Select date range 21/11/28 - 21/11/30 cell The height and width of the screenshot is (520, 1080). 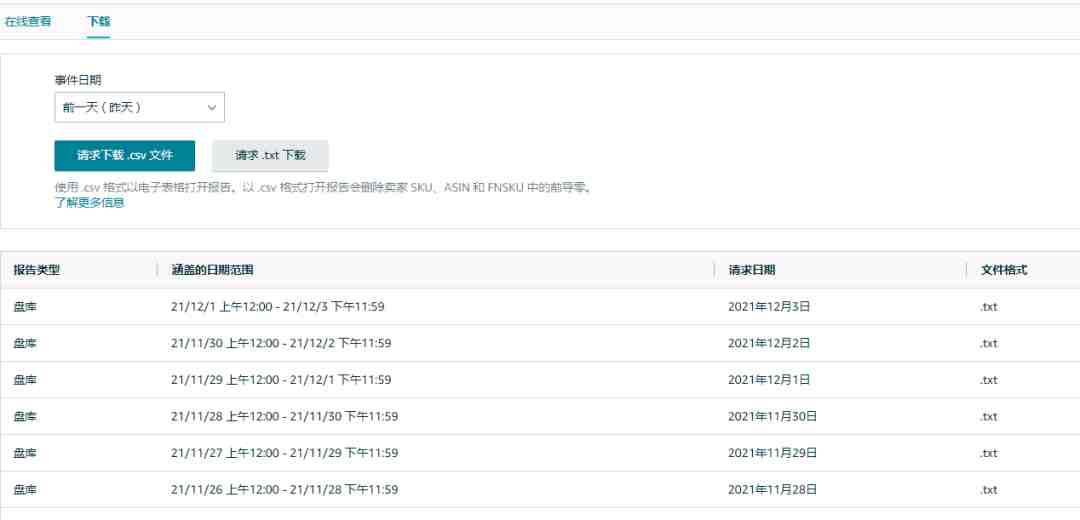coord(284,416)
